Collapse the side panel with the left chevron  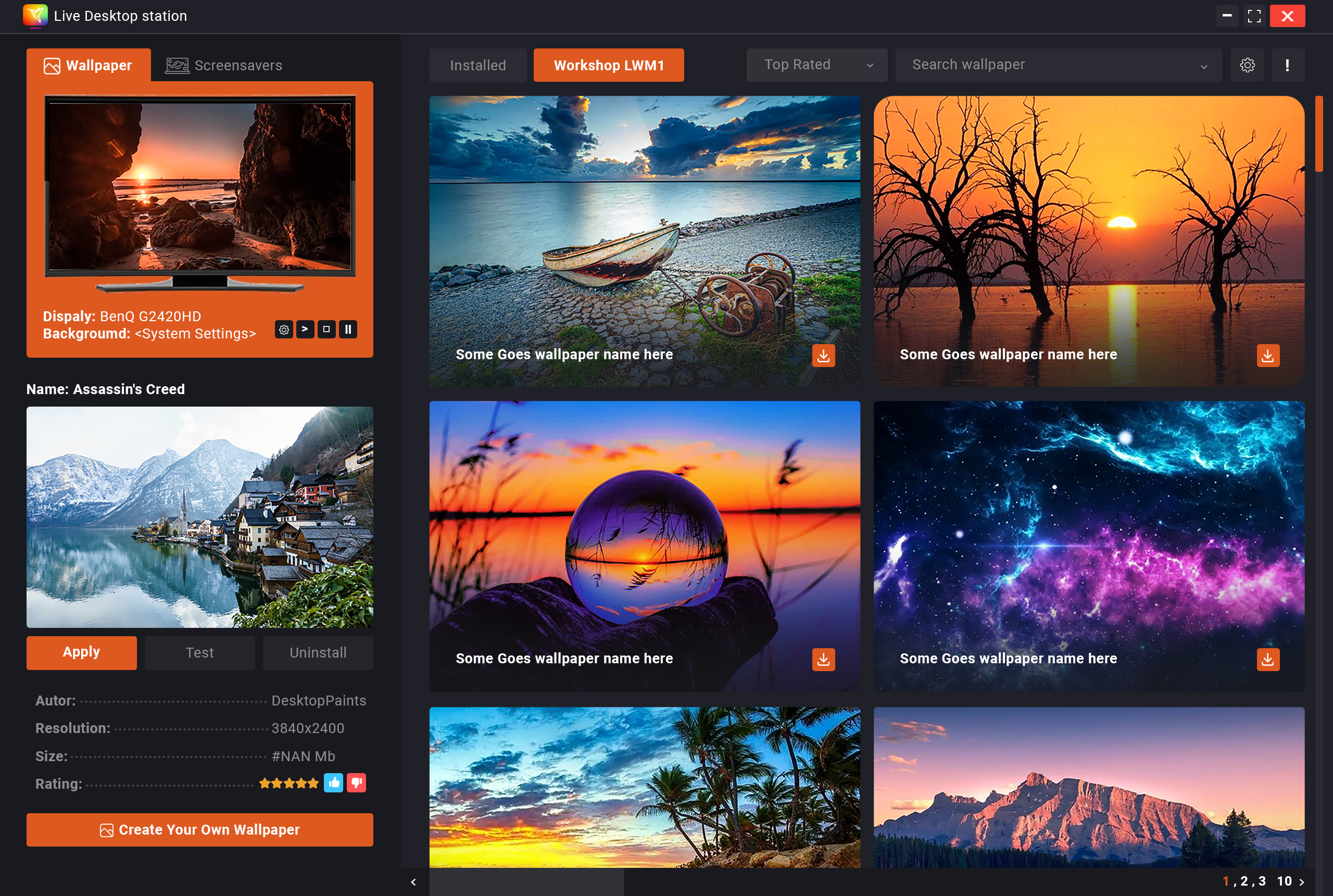click(x=413, y=882)
